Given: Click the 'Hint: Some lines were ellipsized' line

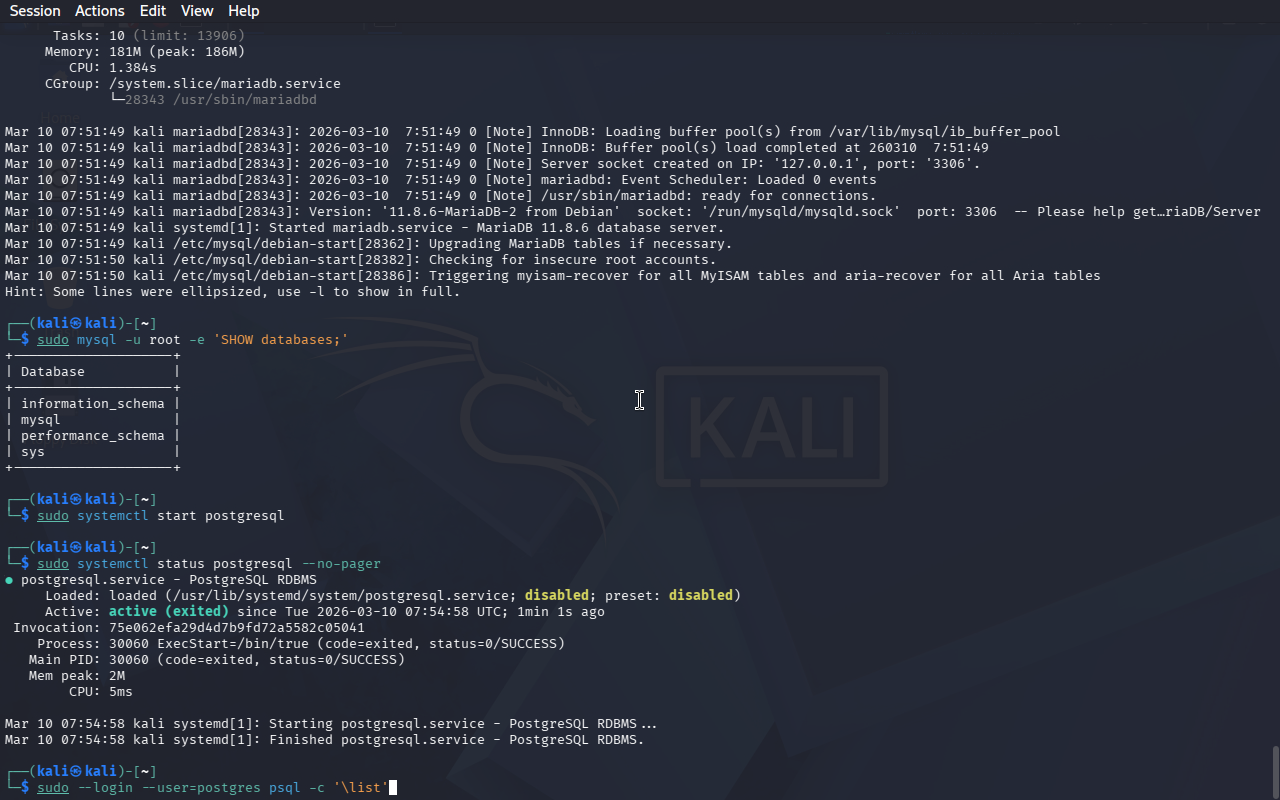Looking at the screenshot, I should [232, 292].
